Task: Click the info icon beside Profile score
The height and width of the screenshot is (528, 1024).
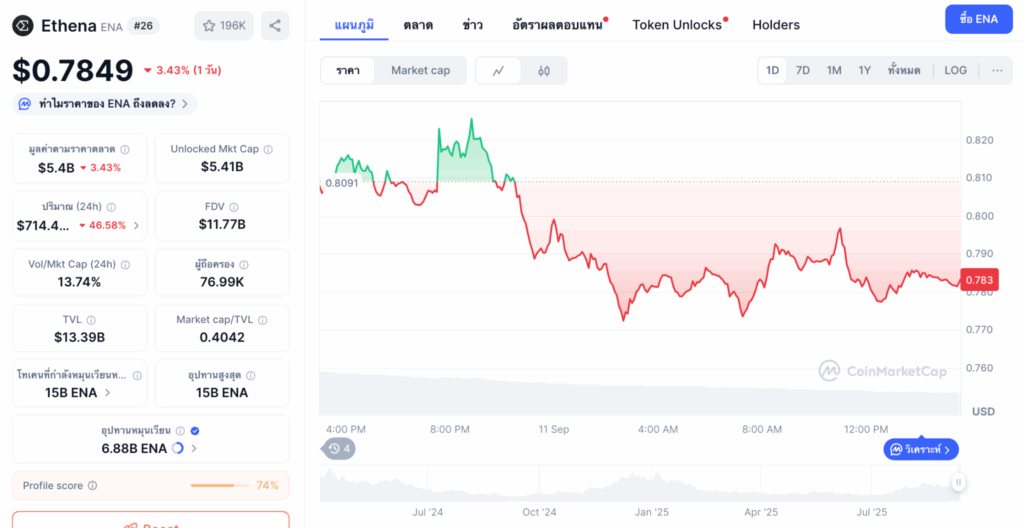Action: coord(93,486)
